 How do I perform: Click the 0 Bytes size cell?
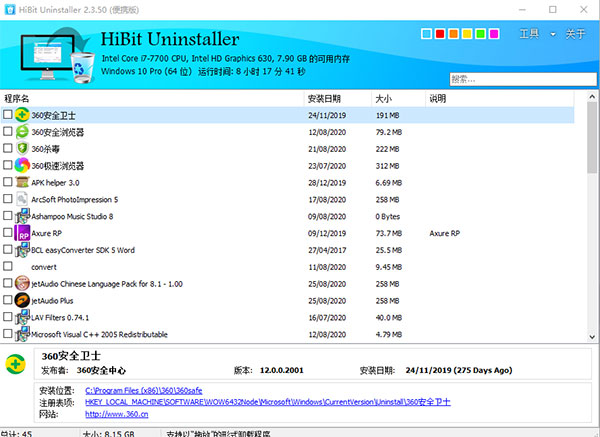tap(388, 217)
